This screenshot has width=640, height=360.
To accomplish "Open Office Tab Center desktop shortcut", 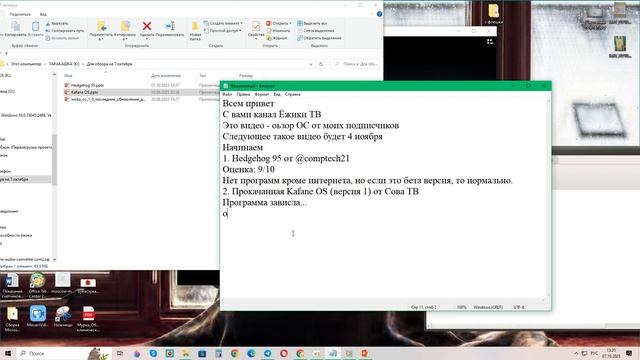I will (37, 285).
